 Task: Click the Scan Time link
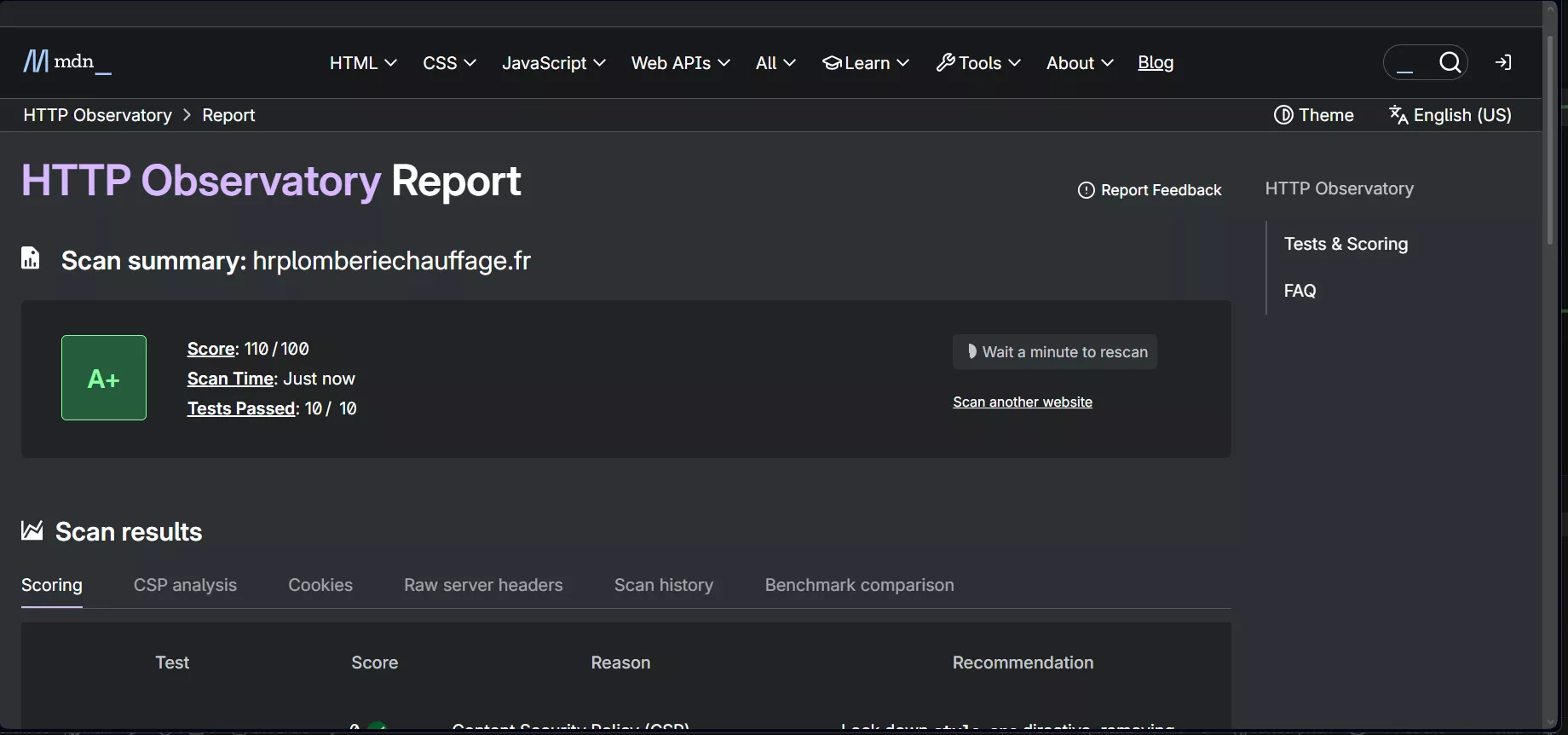[x=230, y=379]
